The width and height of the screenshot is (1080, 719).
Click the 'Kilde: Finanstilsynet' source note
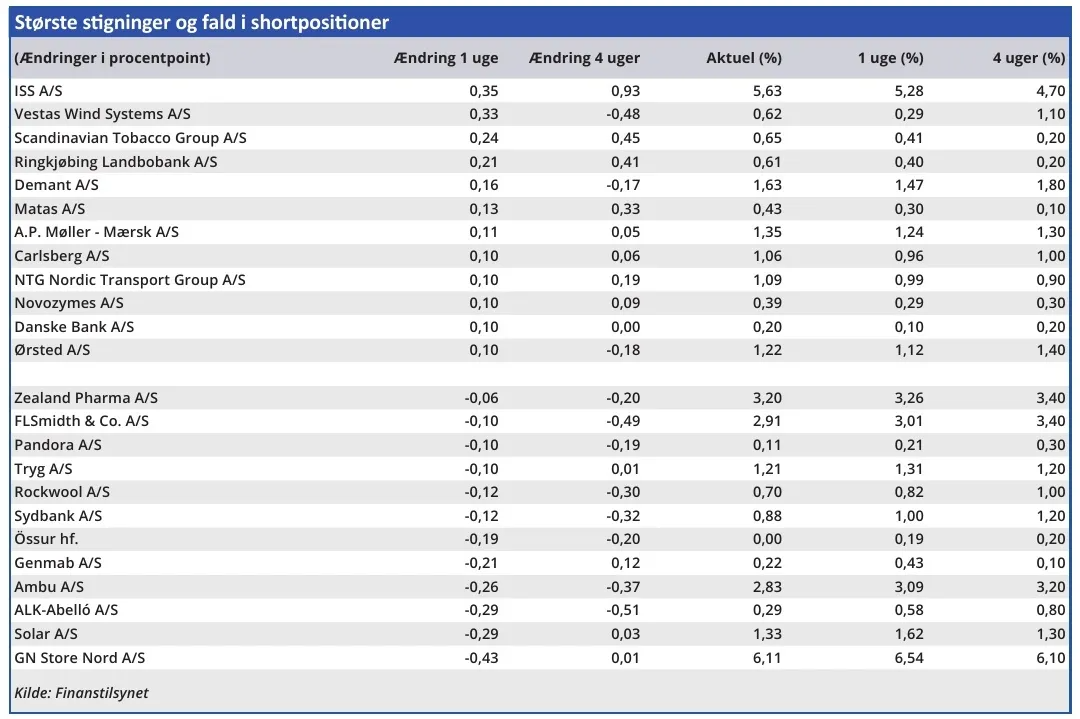click(81, 693)
